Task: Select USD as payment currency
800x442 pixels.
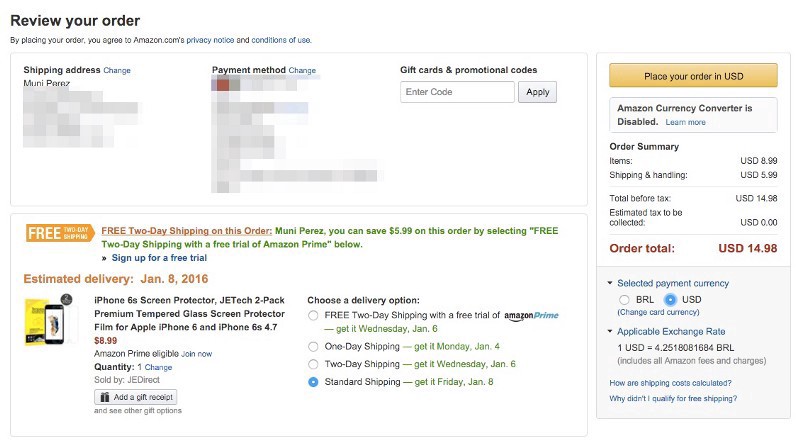Action: (670, 299)
